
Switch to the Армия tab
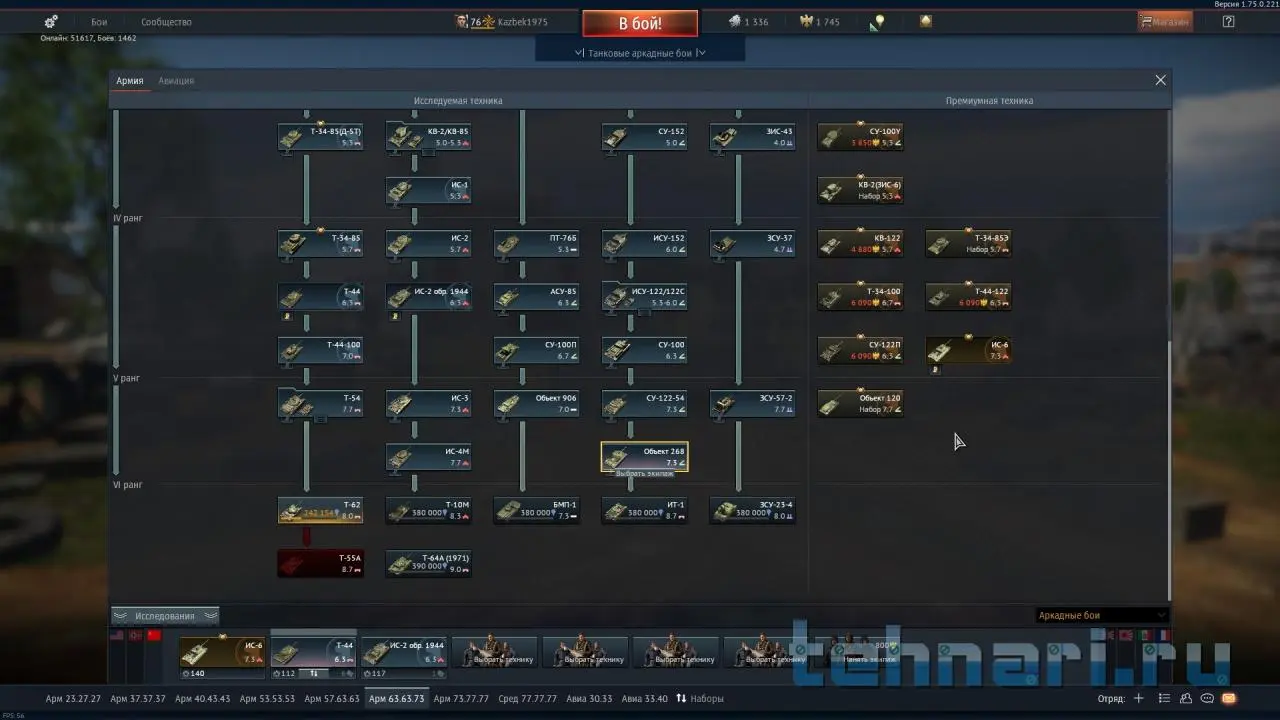[x=130, y=81]
